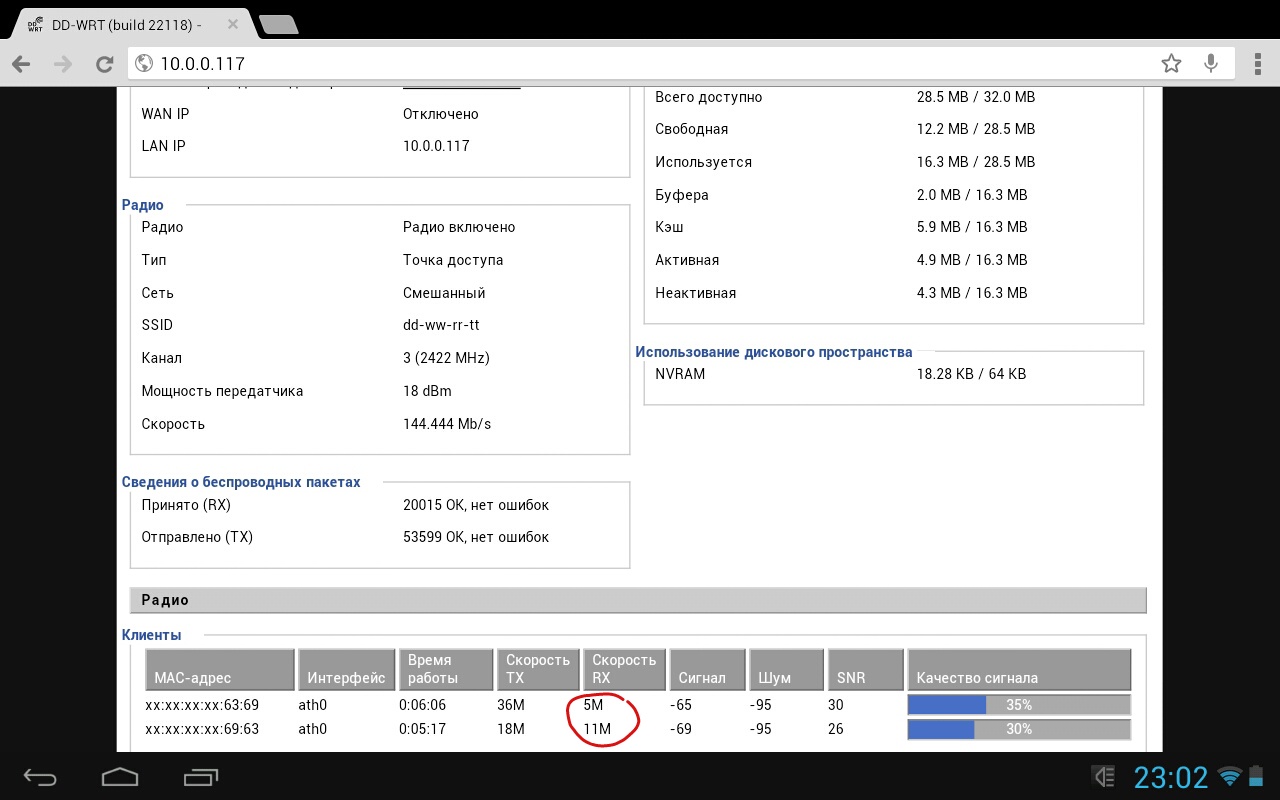This screenshot has width=1280, height=800.
Task: Reload the page with refresh icon
Action: click(104, 64)
